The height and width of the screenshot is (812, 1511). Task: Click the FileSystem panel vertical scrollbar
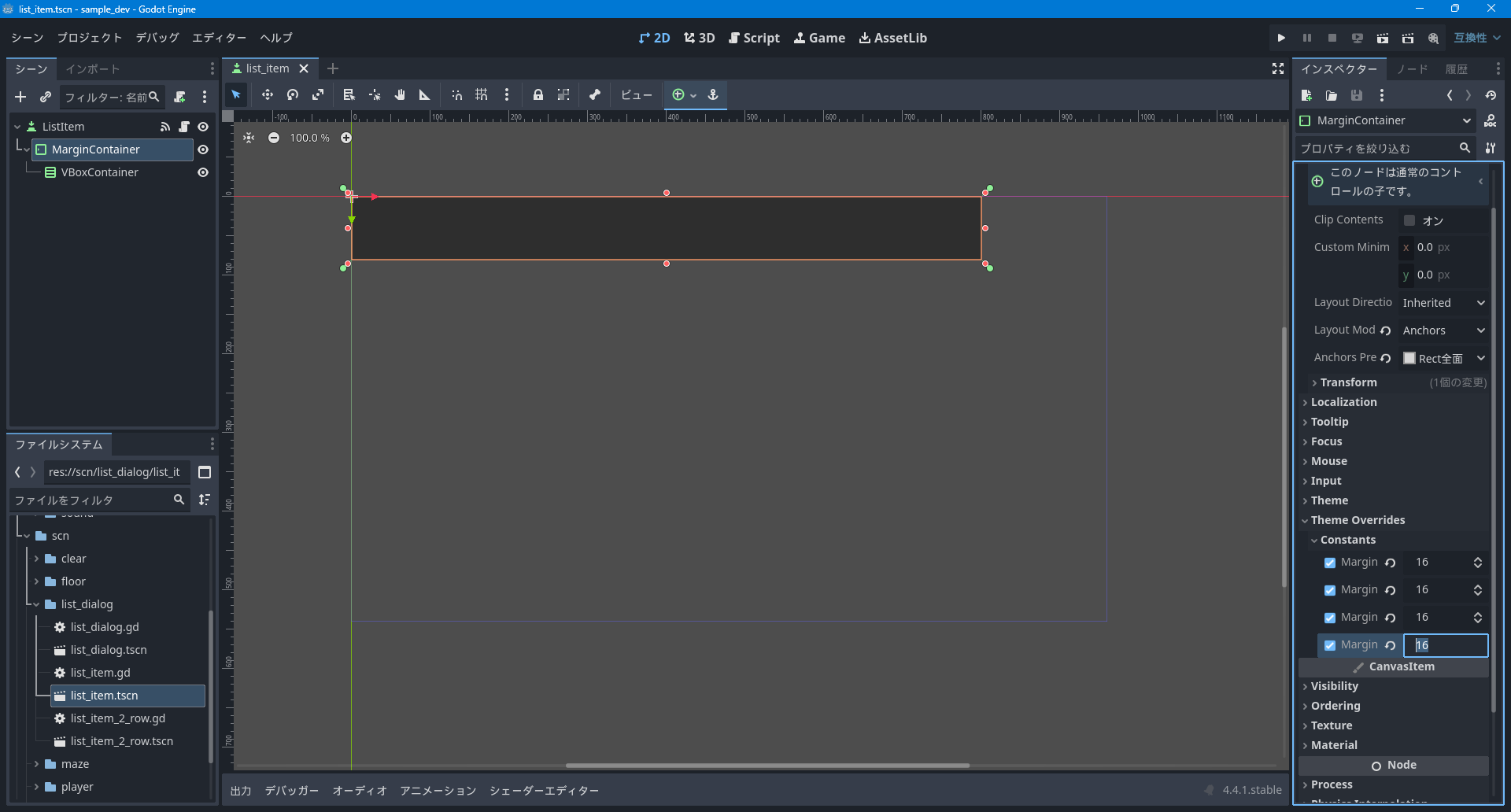pos(211,686)
